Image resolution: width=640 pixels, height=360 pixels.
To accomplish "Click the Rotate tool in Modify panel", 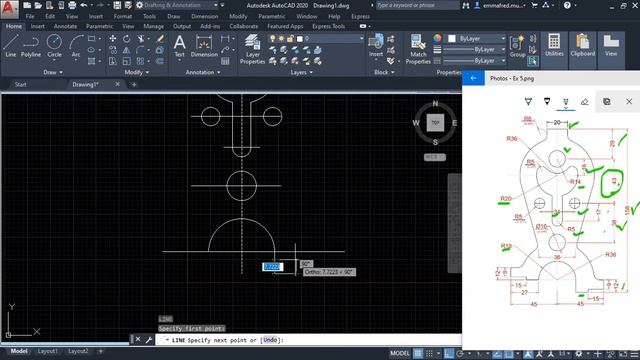I will click(127, 38).
